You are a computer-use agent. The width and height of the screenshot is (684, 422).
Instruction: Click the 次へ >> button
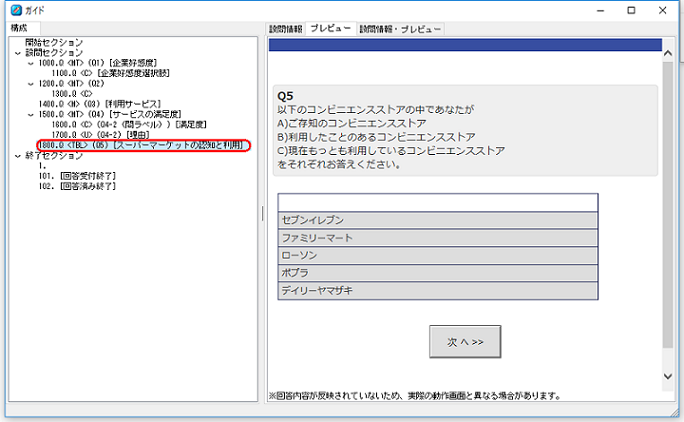click(x=465, y=342)
